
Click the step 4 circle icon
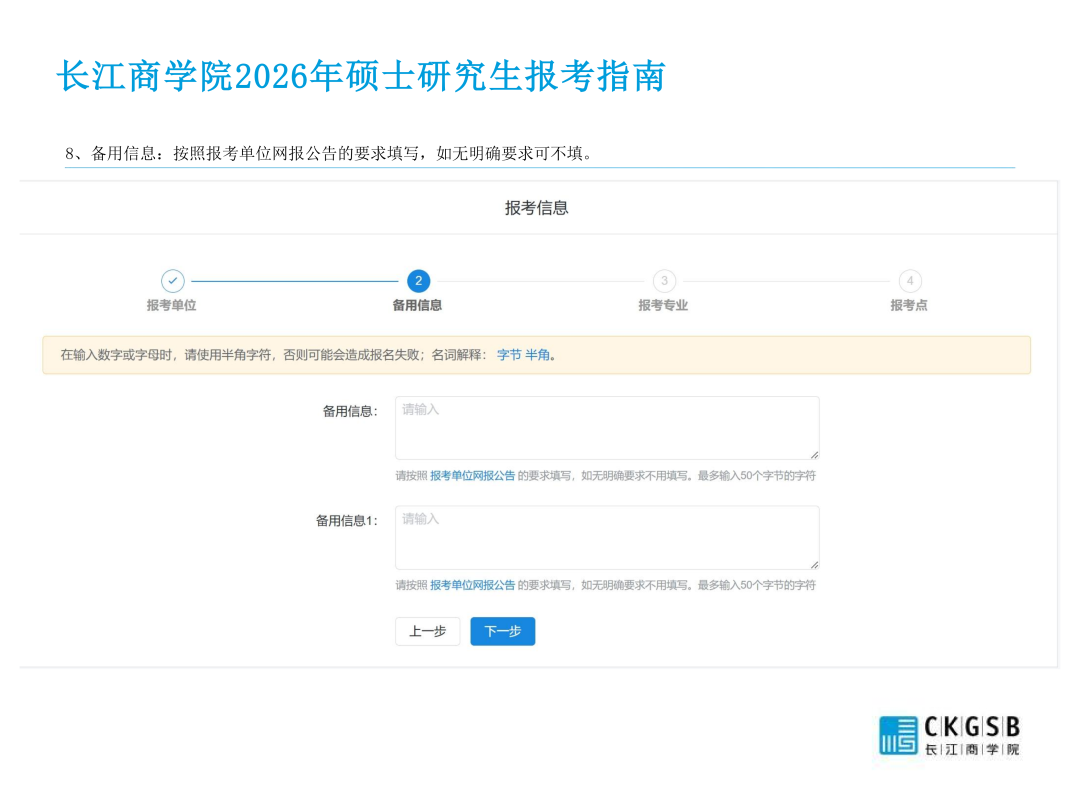click(909, 281)
